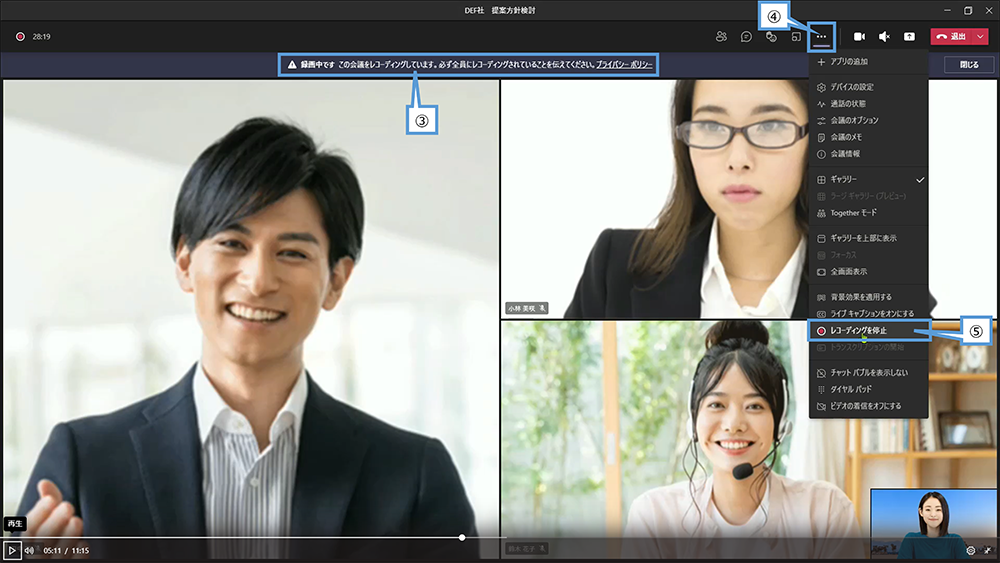
Task: Click the presenter thumbnail in the corner
Action: 933,524
